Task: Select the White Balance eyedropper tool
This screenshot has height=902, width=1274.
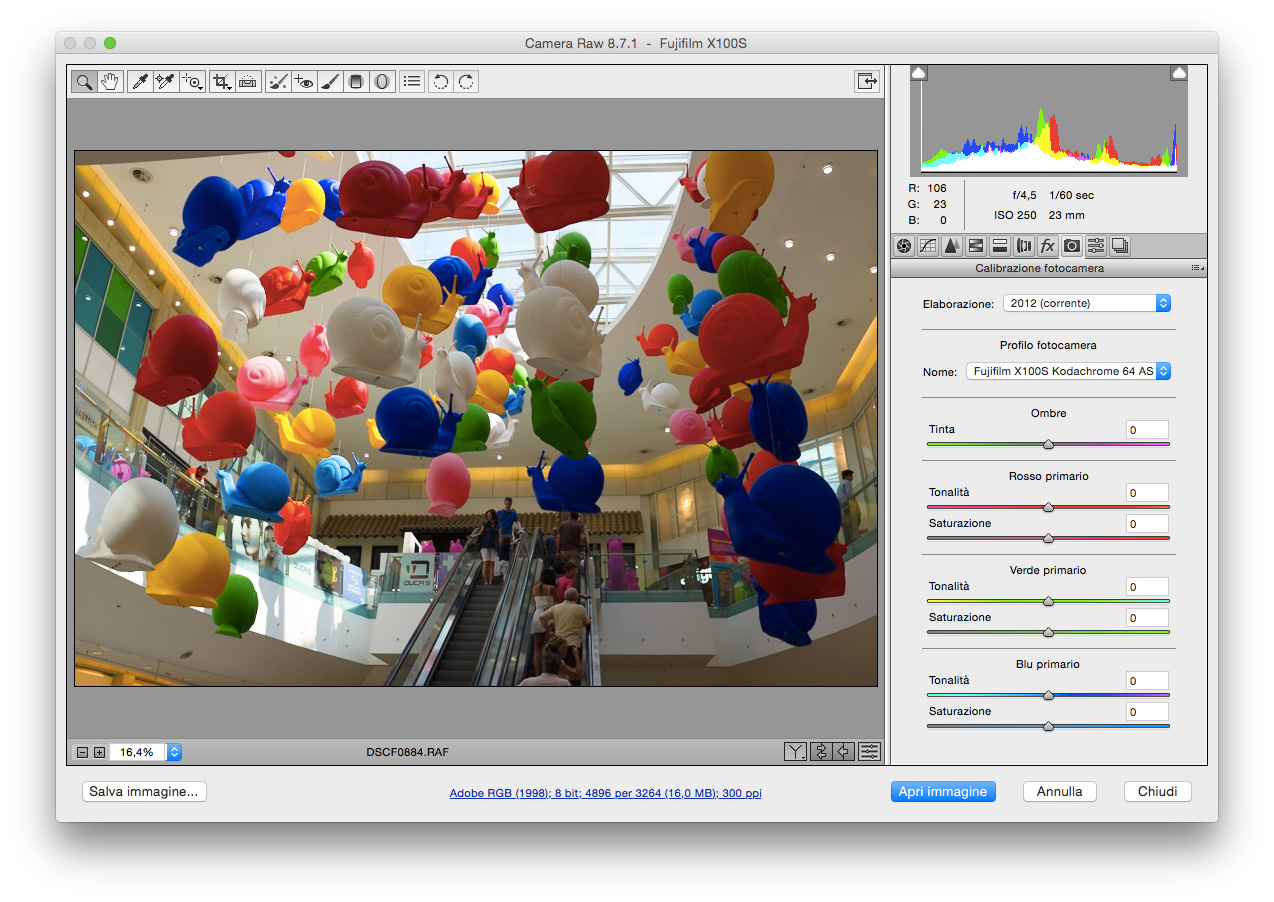Action: 138,81
